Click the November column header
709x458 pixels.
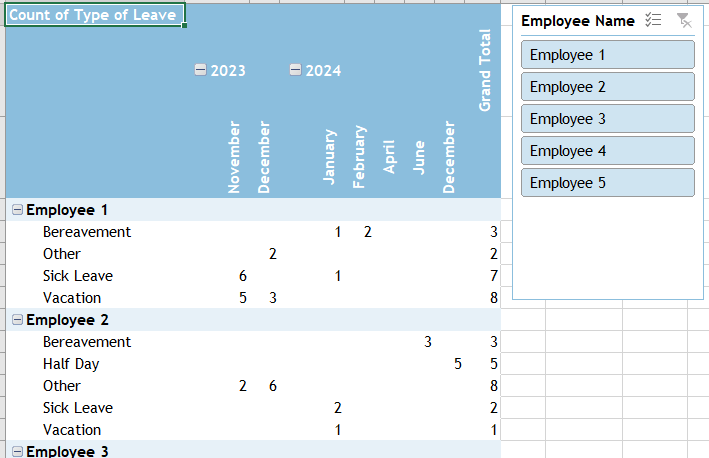point(234,157)
